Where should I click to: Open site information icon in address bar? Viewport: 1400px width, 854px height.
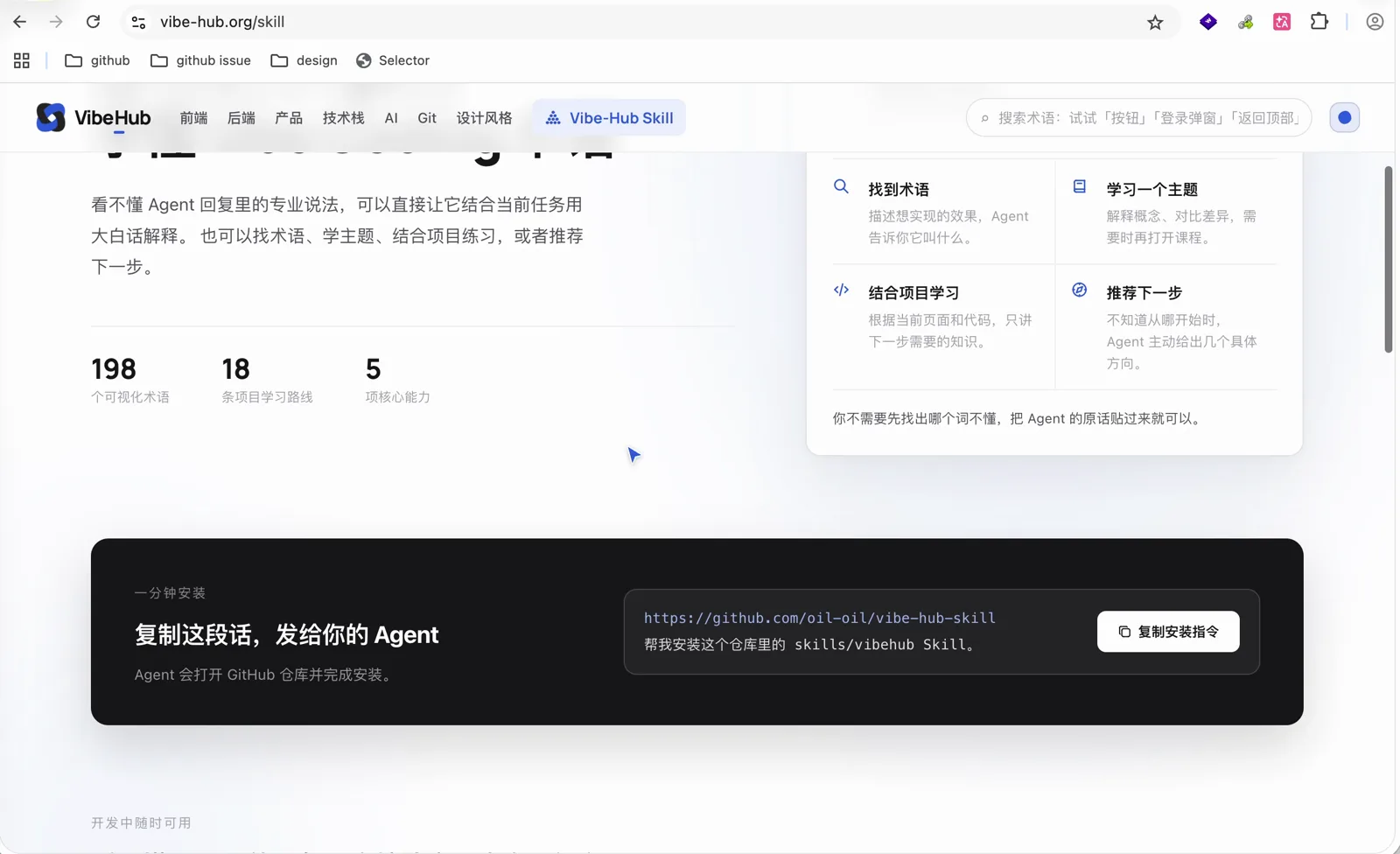coord(138,22)
